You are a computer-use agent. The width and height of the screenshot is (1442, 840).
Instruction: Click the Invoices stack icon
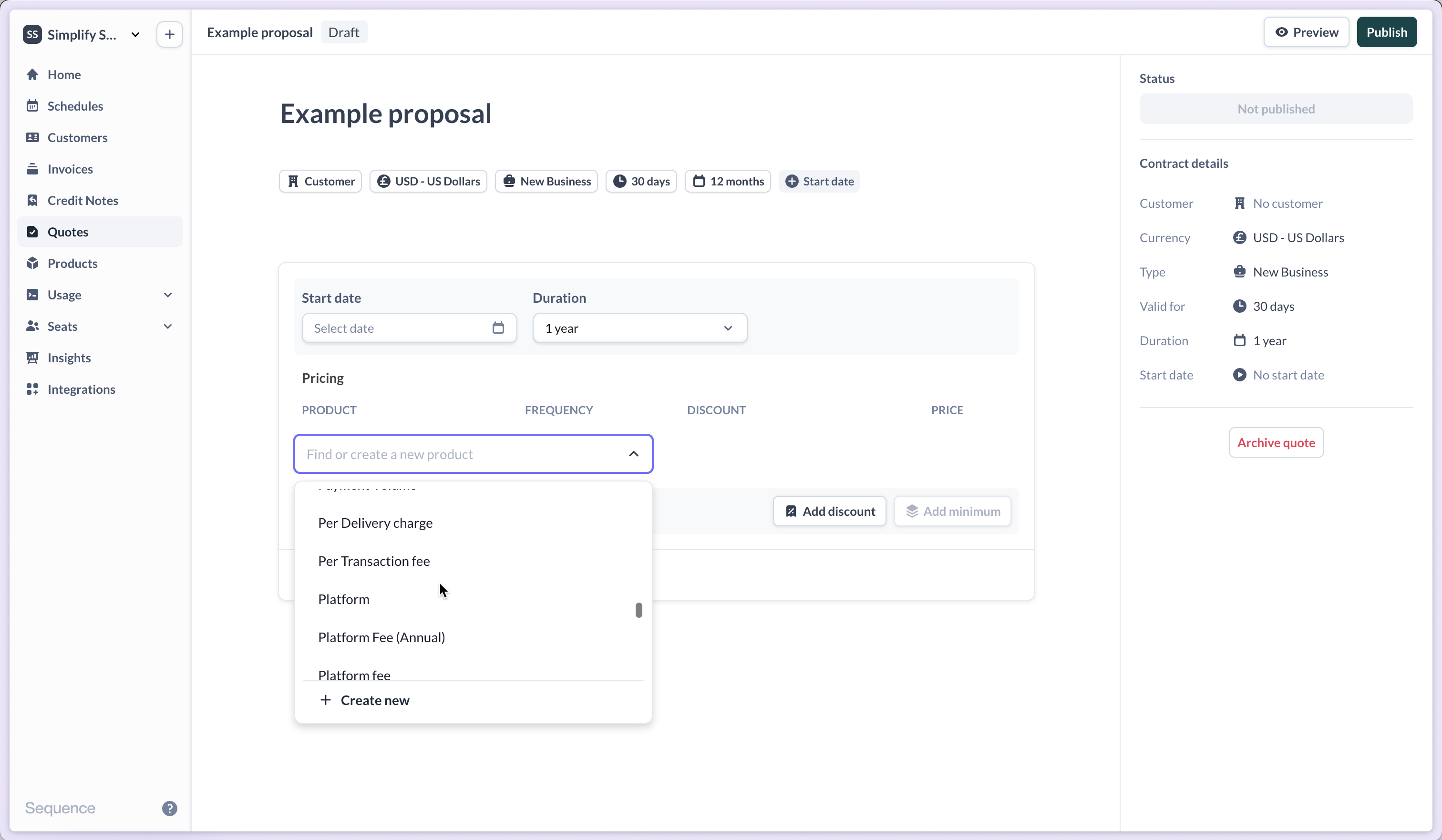tap(32, 169)
